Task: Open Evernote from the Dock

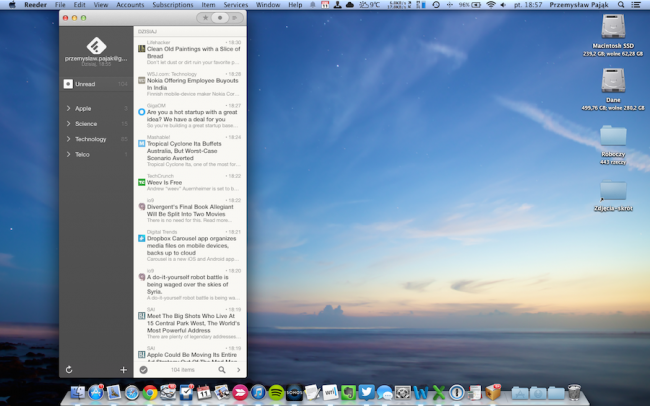Action: (x=348, y=392)
